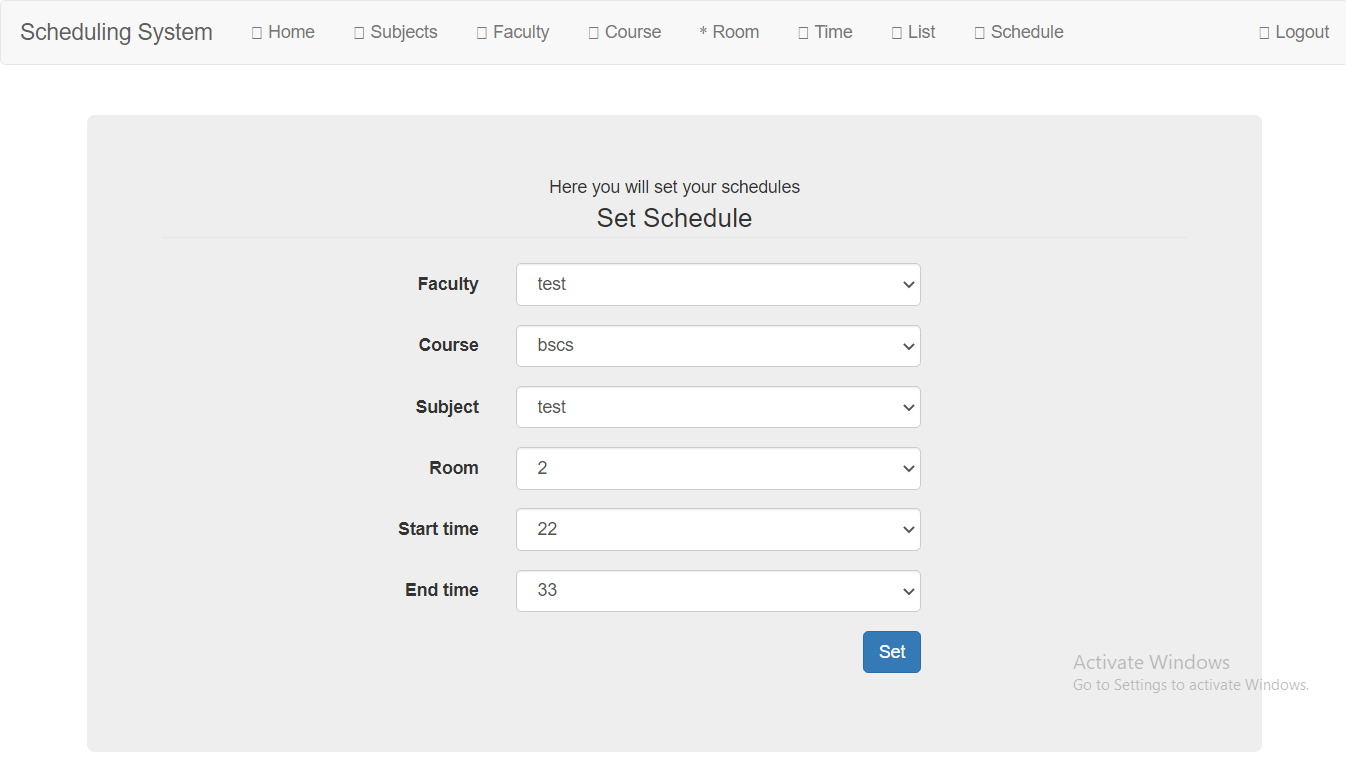Click the Logout icon at top right
Viewport: 1346px width, 764px height.
coord(1262,31)
